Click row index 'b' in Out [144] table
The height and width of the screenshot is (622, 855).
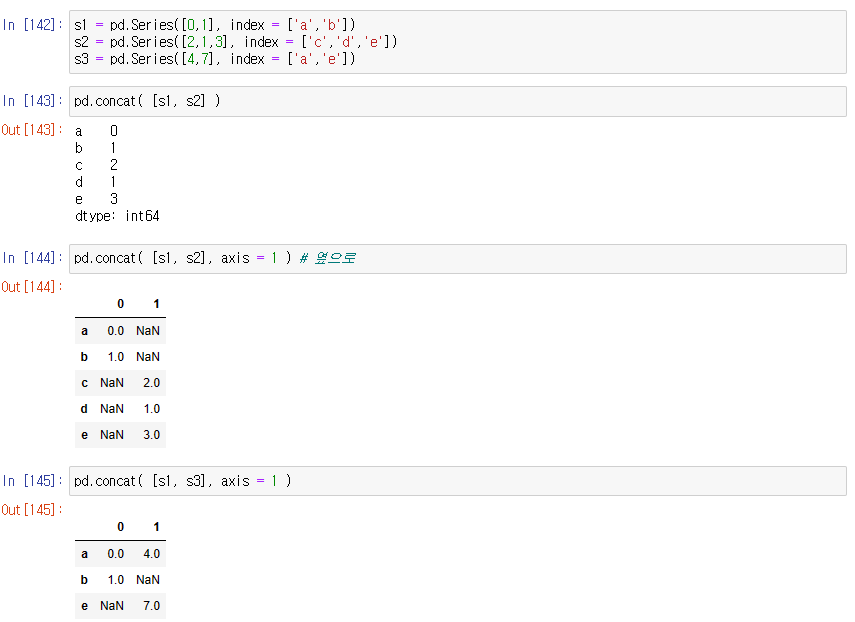pos(84,357)
